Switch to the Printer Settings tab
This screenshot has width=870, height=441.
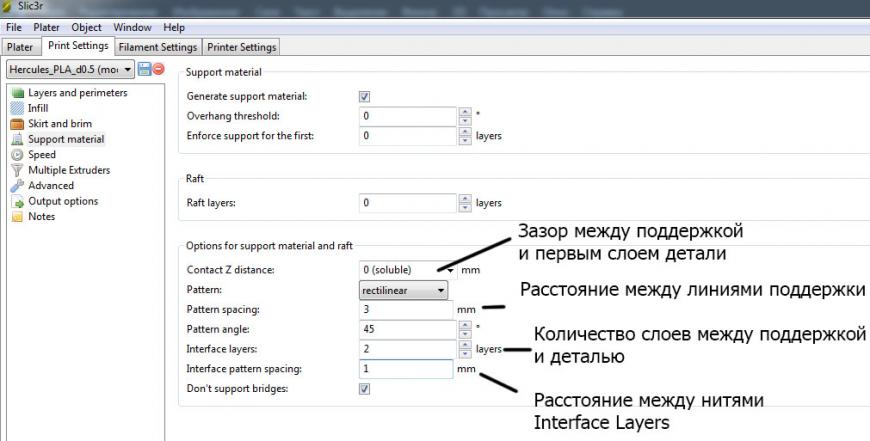(x=241, y=47)
